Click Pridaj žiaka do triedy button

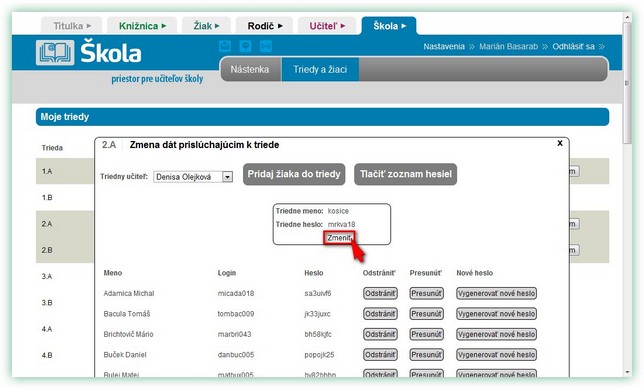[294, 174]
